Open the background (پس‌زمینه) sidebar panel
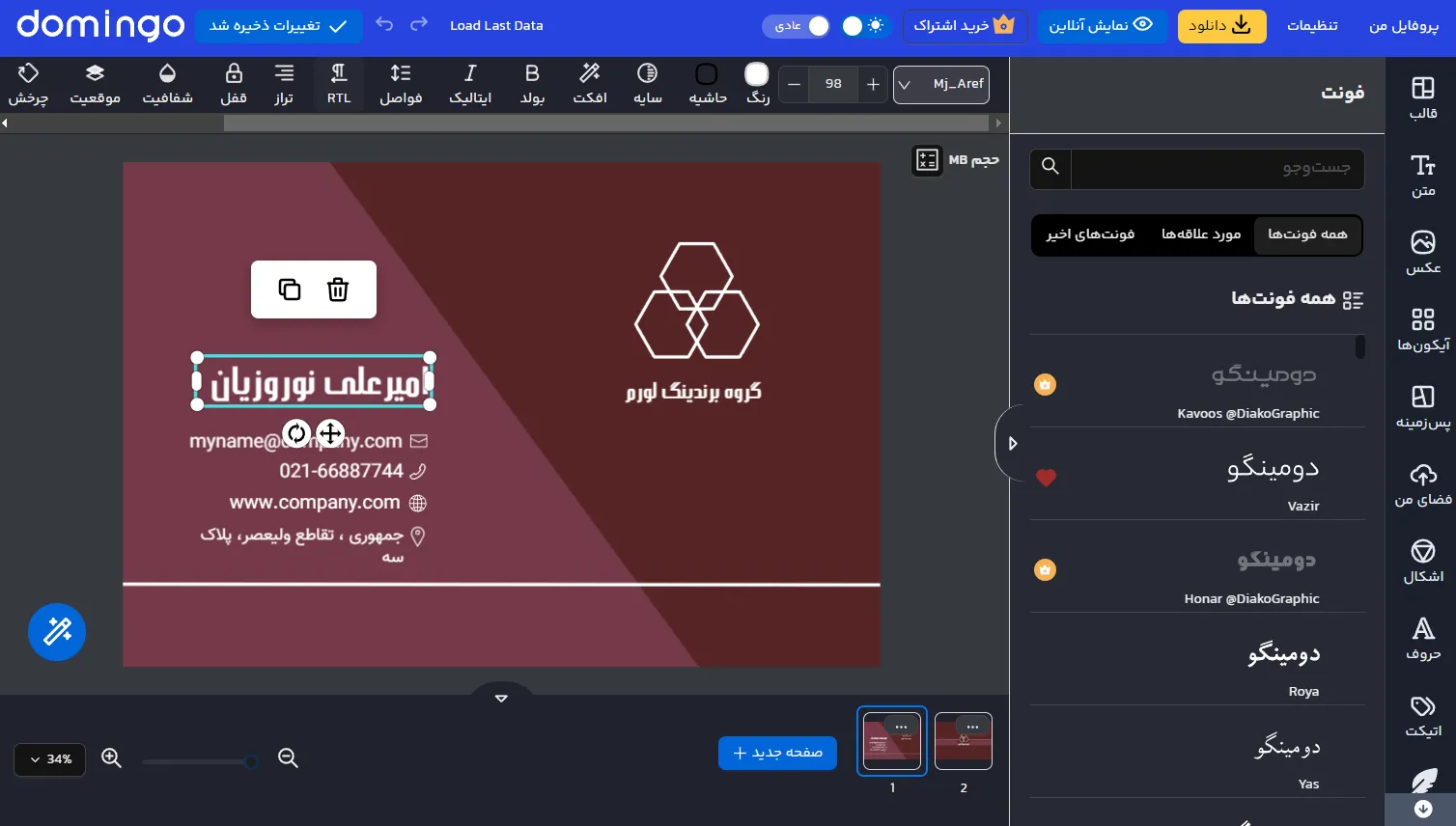The height and width of the screenshot is (826, 1456). point(1423,407)
